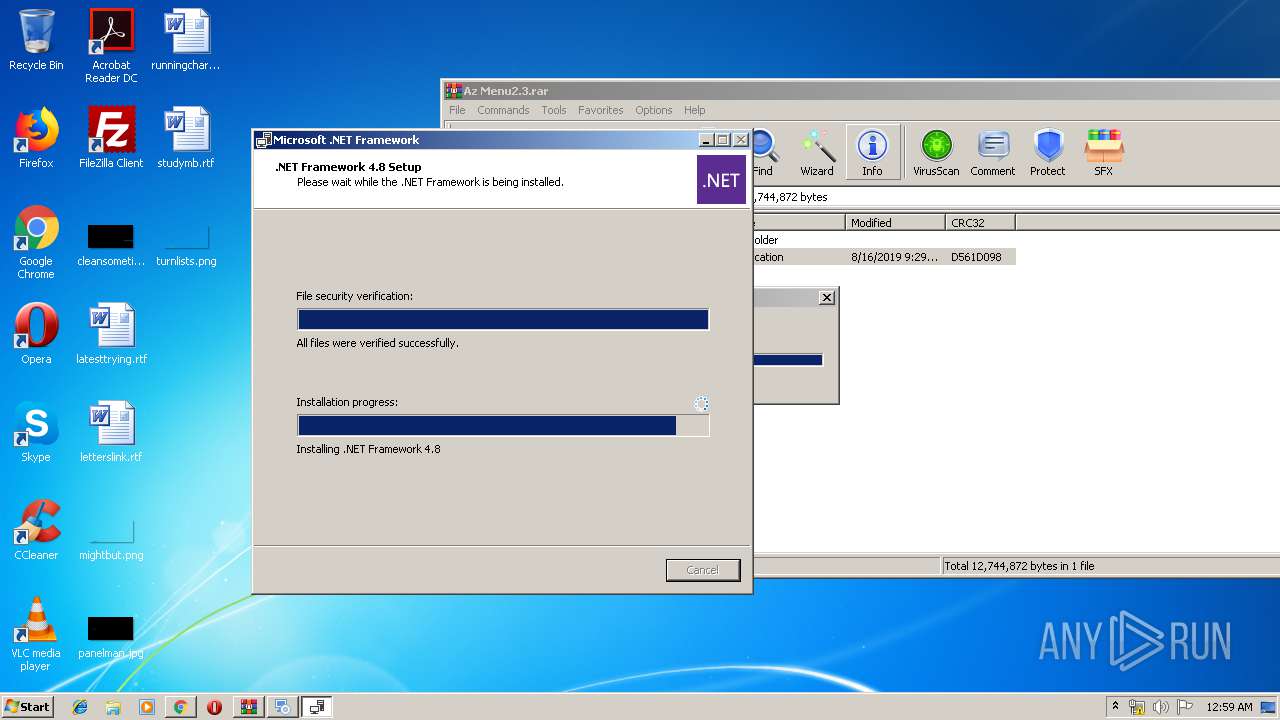Click the Wizard tool in WinRAR
The width and height of the screenshot is (1280, 720).
click(x=817, y=153)
